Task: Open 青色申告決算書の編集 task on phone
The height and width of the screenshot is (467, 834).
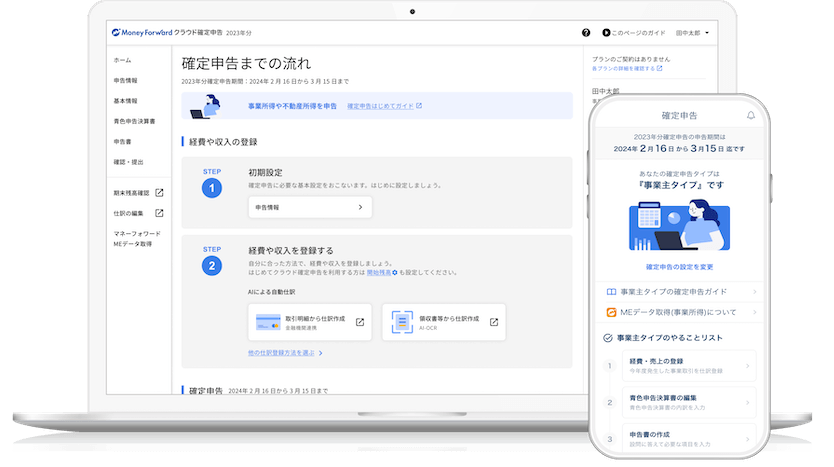Action: (x=689, y=403)
